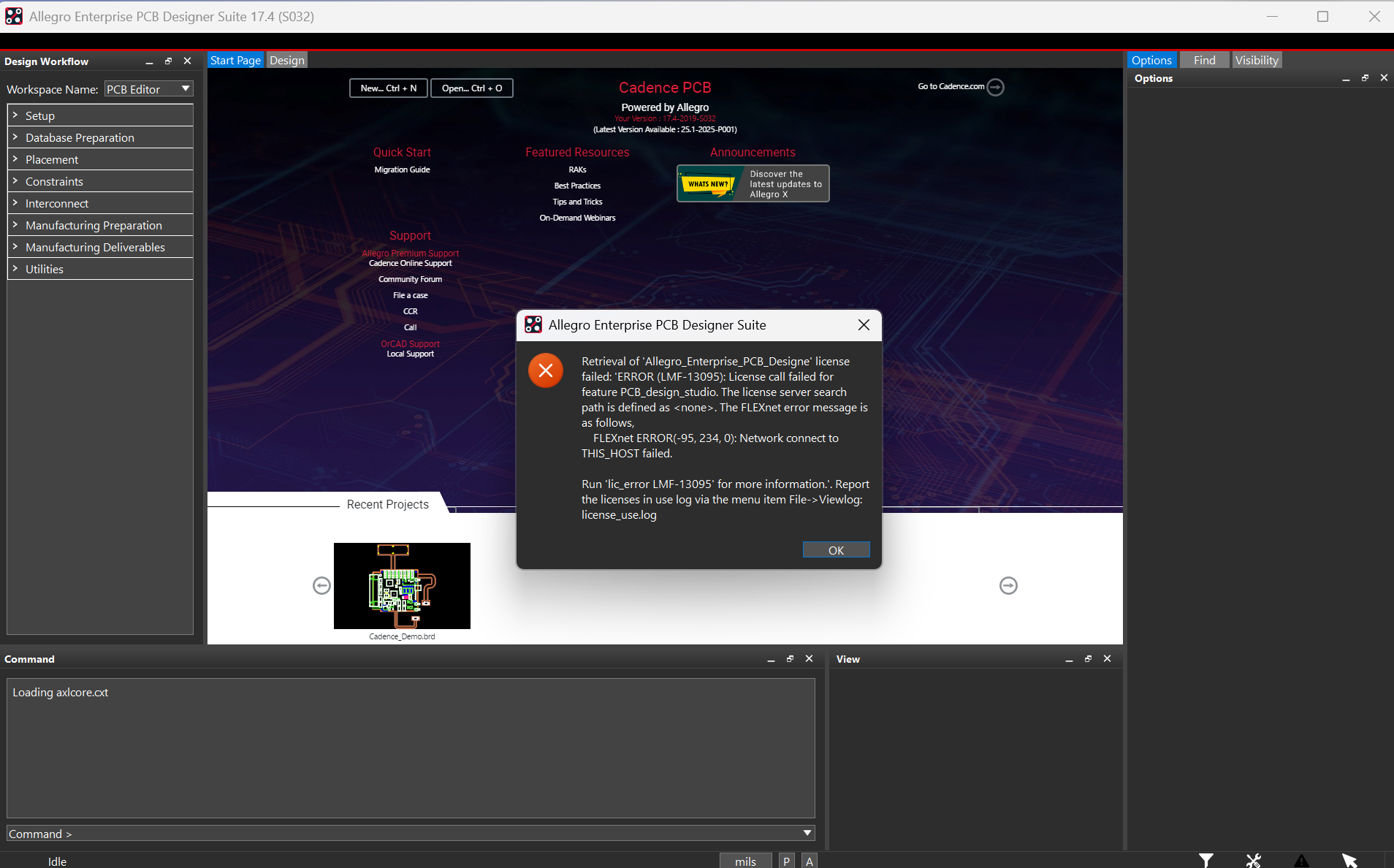Close the View panel
Screen dimensions: 1394x868
(x=1107, y=659)
